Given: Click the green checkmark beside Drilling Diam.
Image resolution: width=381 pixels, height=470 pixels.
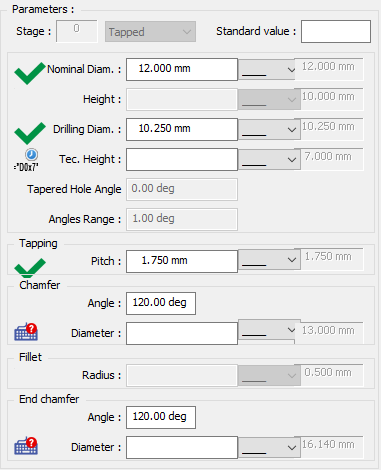Looking at the screenshot, I should tap(30, 133).
